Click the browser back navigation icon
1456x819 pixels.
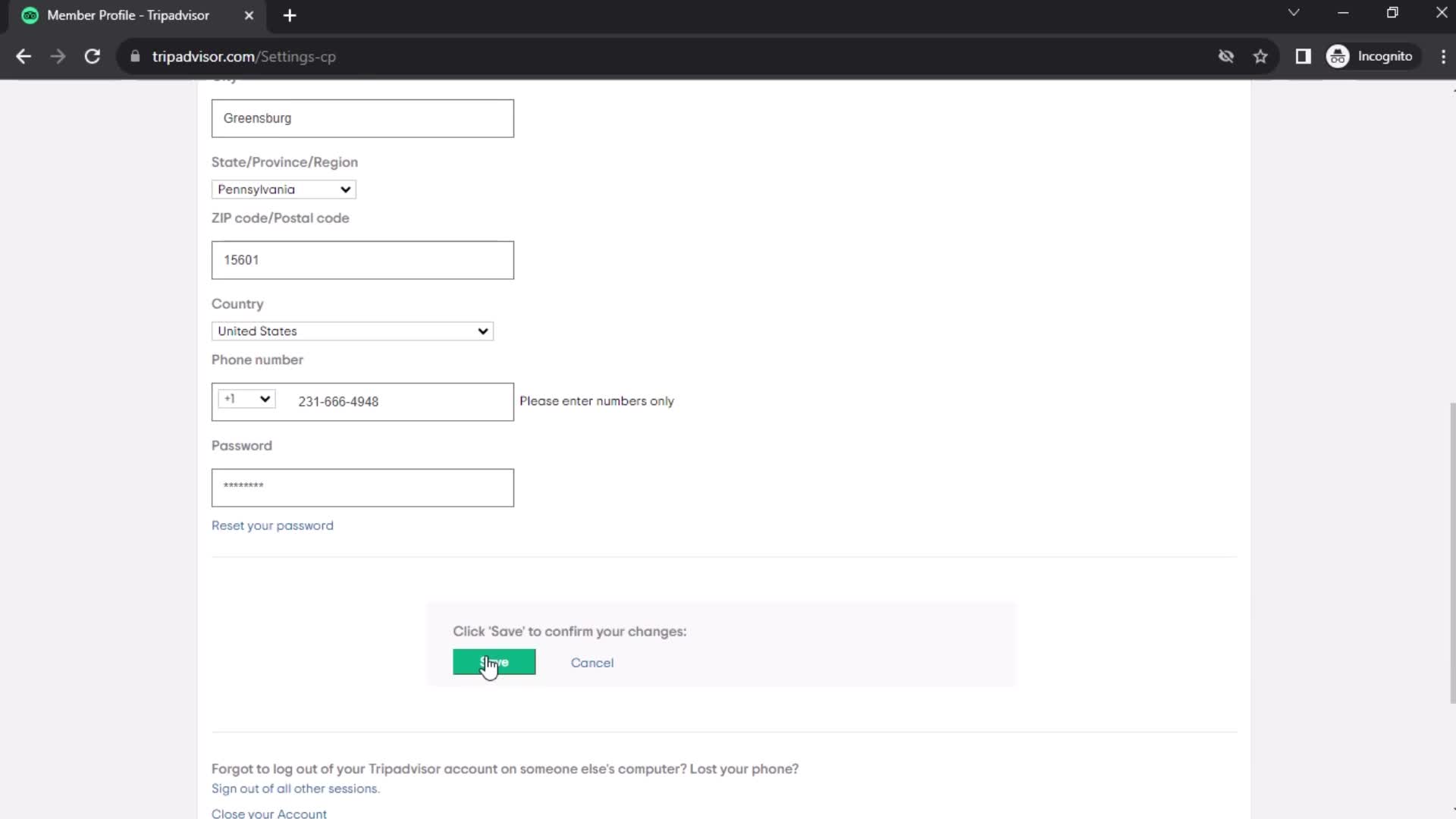click(x=24, y=56)
